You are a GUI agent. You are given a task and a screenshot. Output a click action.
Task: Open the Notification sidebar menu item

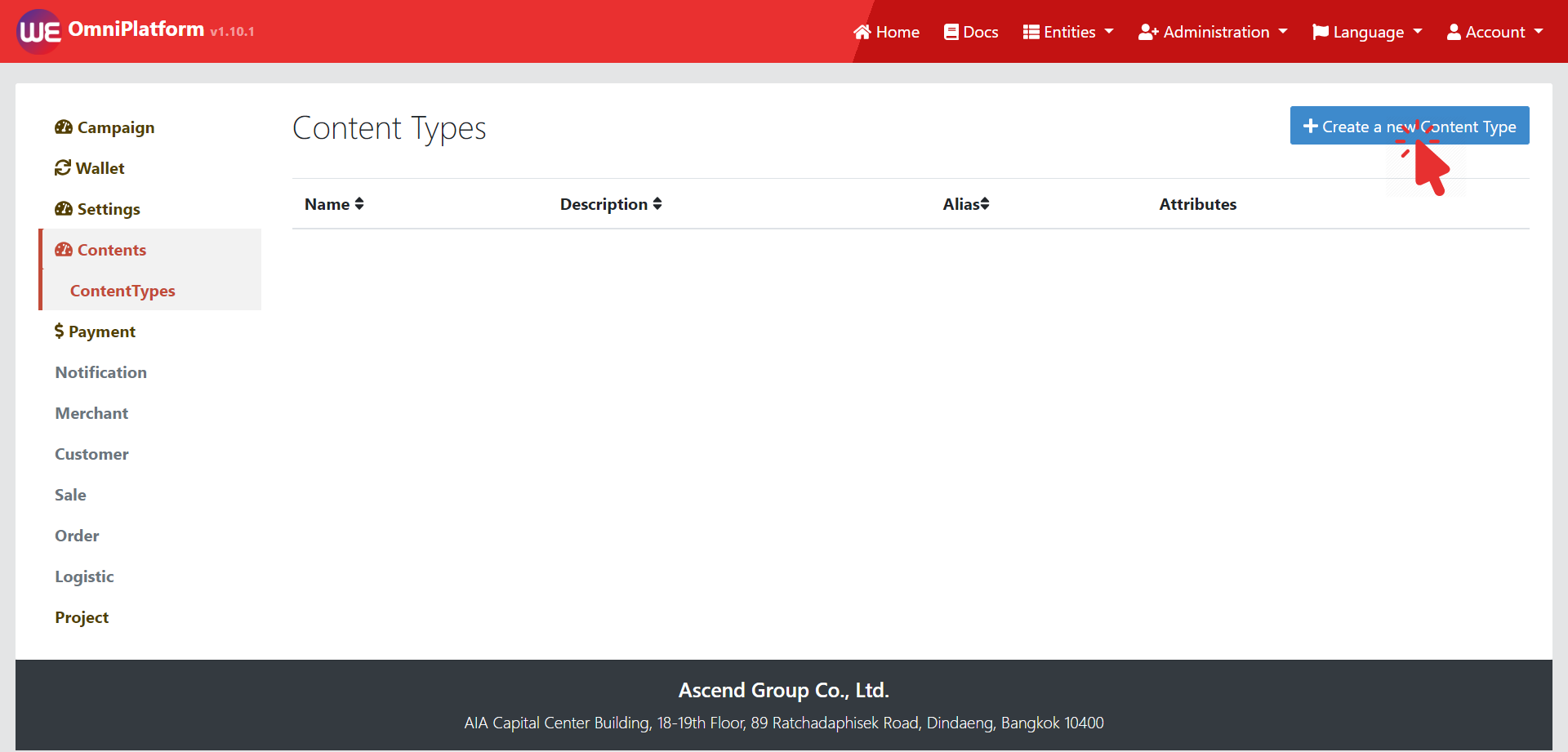pos(100,372)
